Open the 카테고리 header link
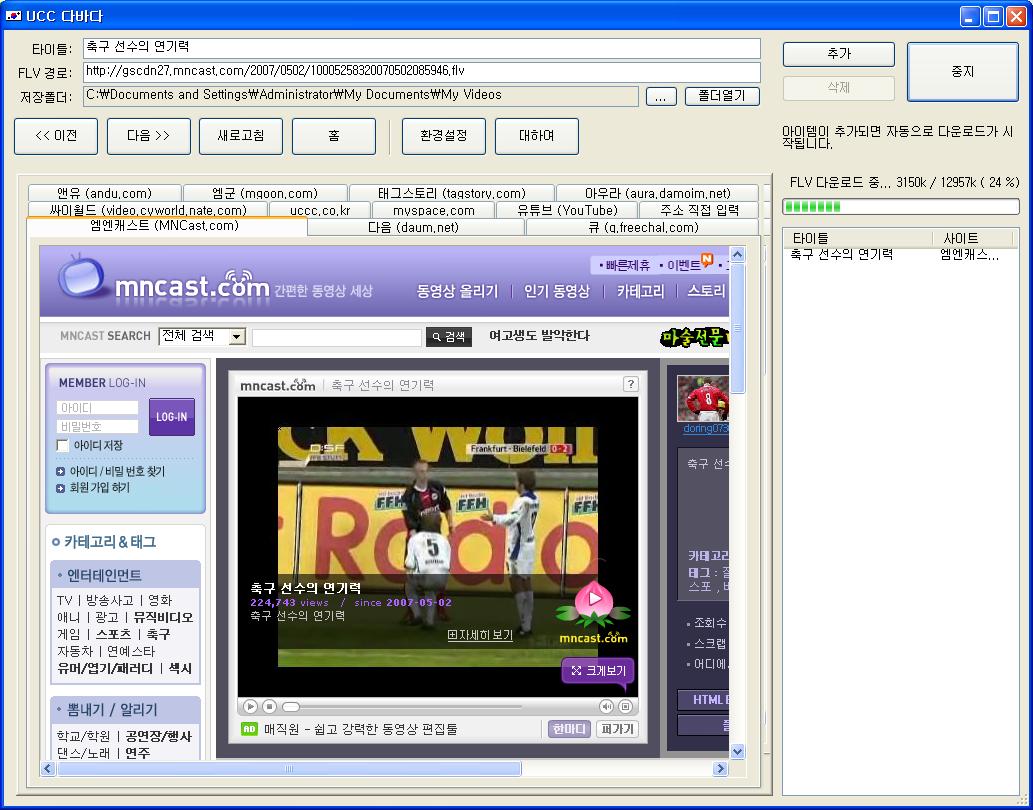Viewport: 1033px width, 810px height. coord(640,291)
